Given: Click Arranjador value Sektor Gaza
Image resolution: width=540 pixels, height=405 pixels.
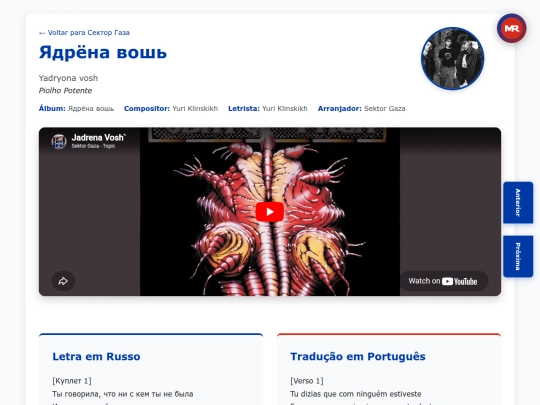Looking at the screenshot, I should tap(384, 108).
